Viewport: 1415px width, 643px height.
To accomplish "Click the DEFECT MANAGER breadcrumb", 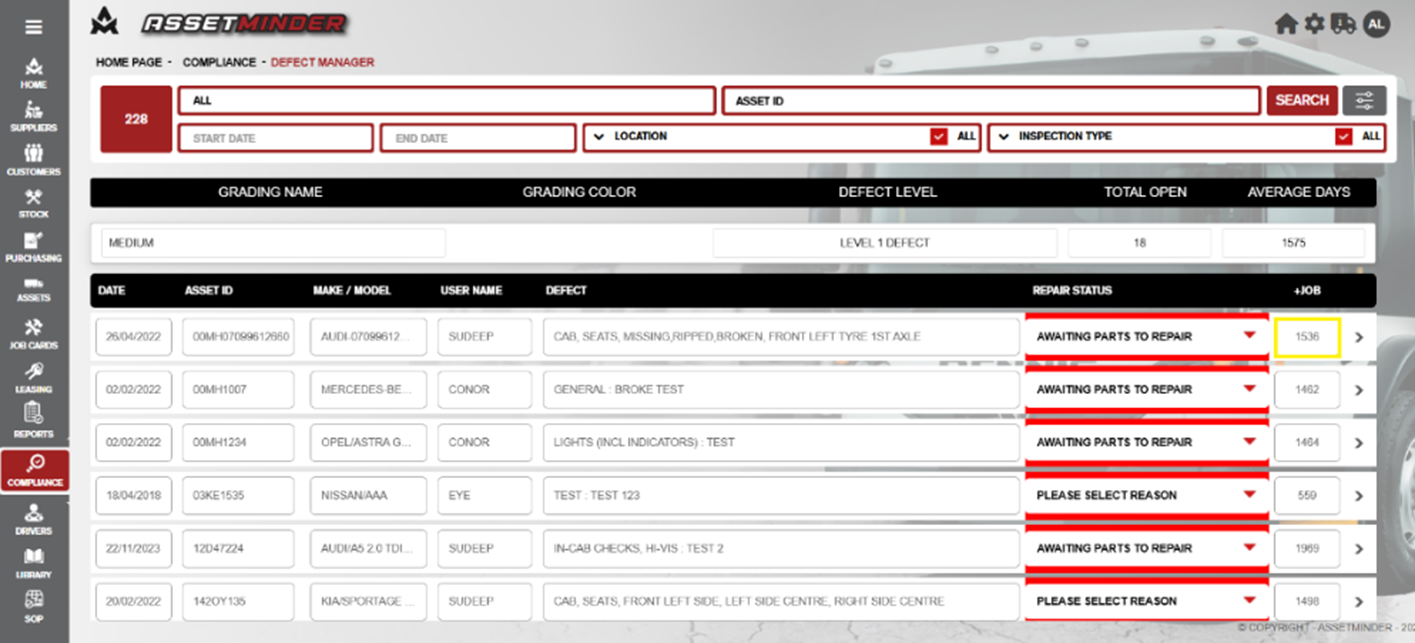I will pos(322,62).
